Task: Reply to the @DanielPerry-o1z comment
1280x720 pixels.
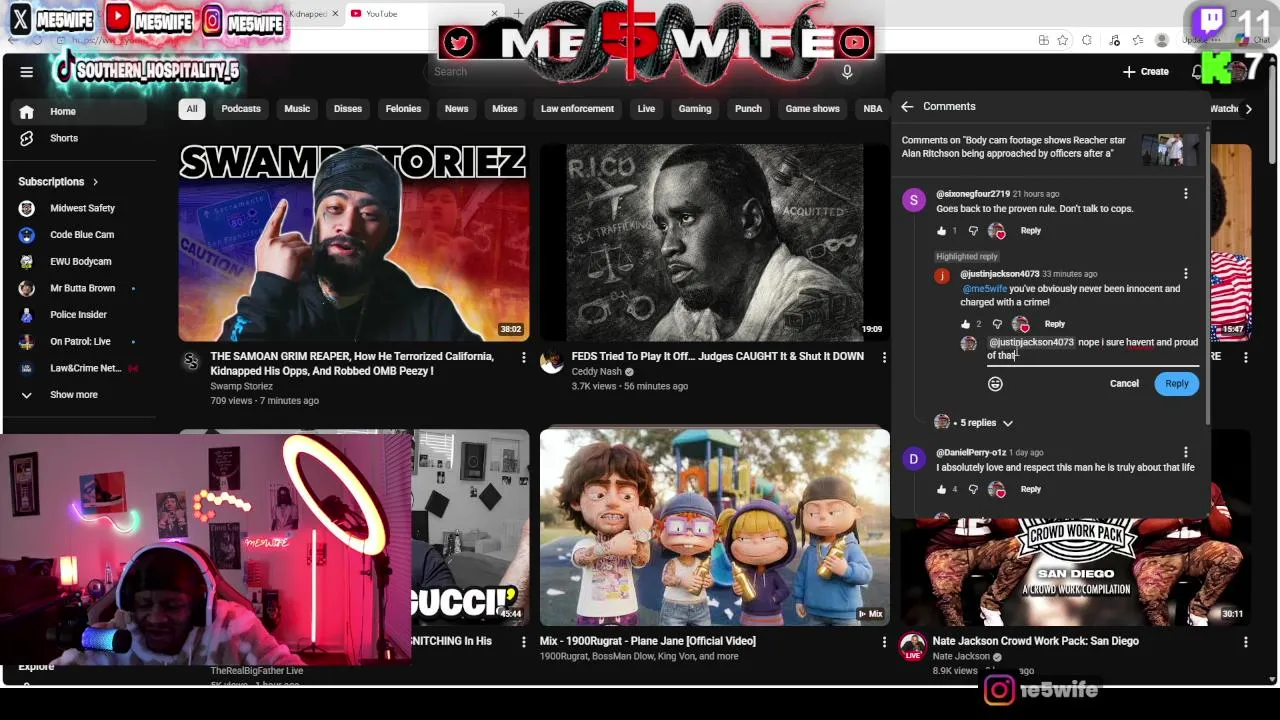Action: pos(1030,489)
